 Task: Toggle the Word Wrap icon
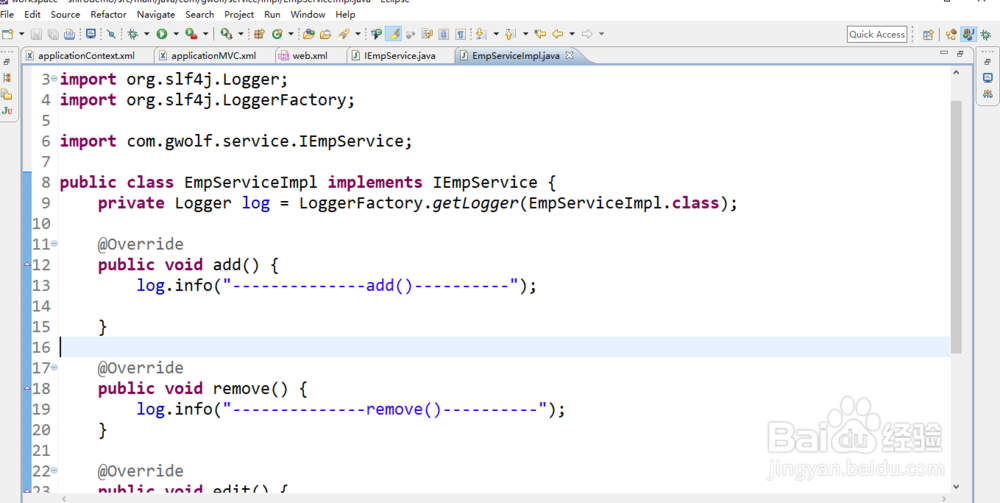427,34
